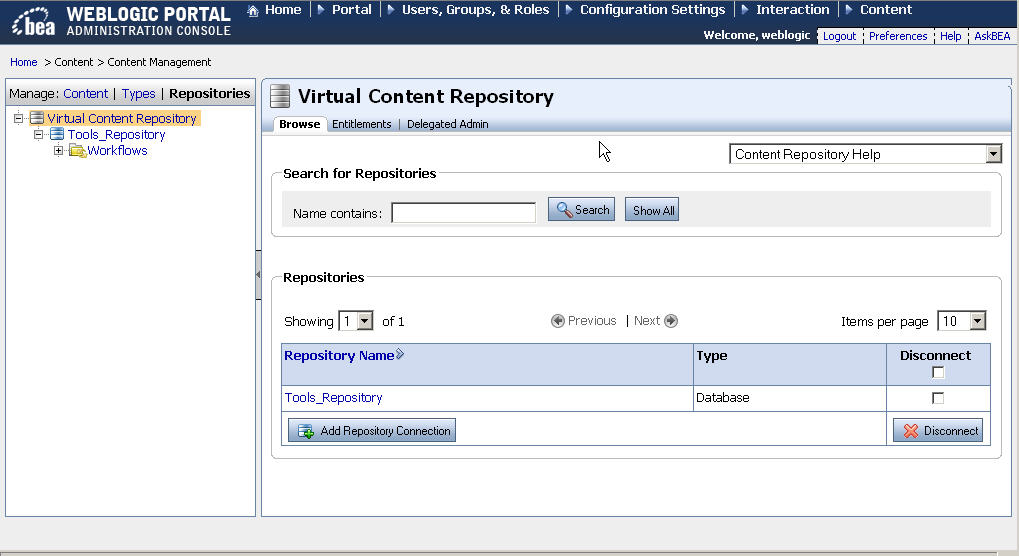
Task: Sort by the Repository Name column header
Action: pyautogui.click(x=339, y=355)
